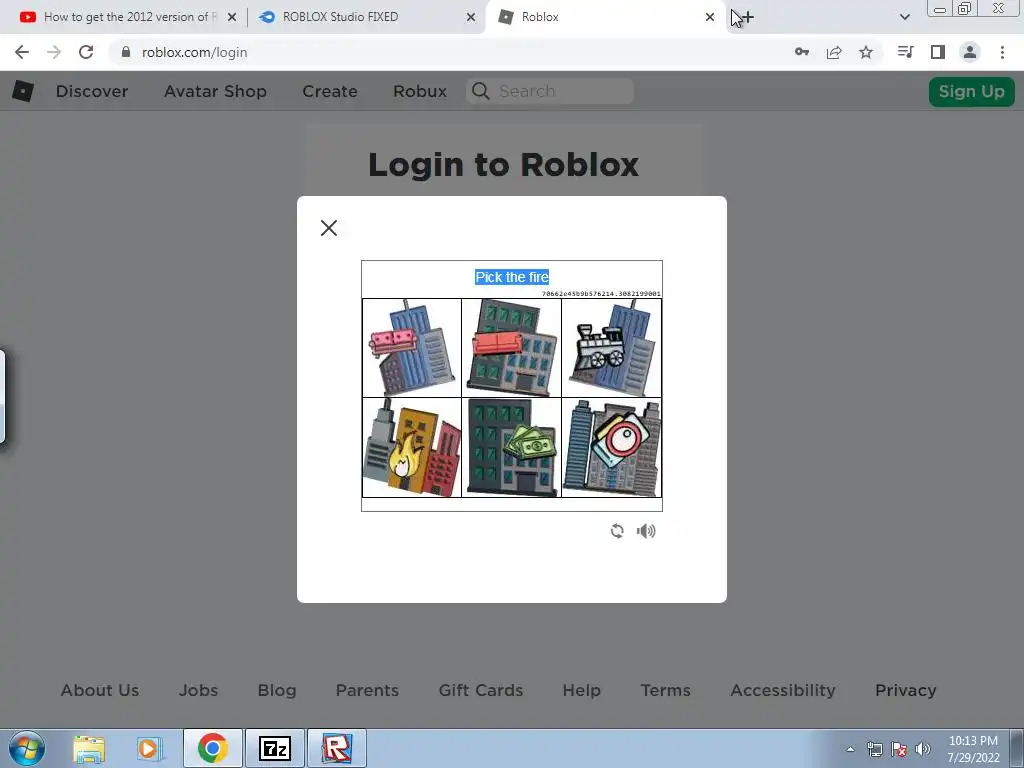The height and width of the screenshot is (768, 1024).
Task: Open the Jobs footer link
Action: [x=199, y=690]
